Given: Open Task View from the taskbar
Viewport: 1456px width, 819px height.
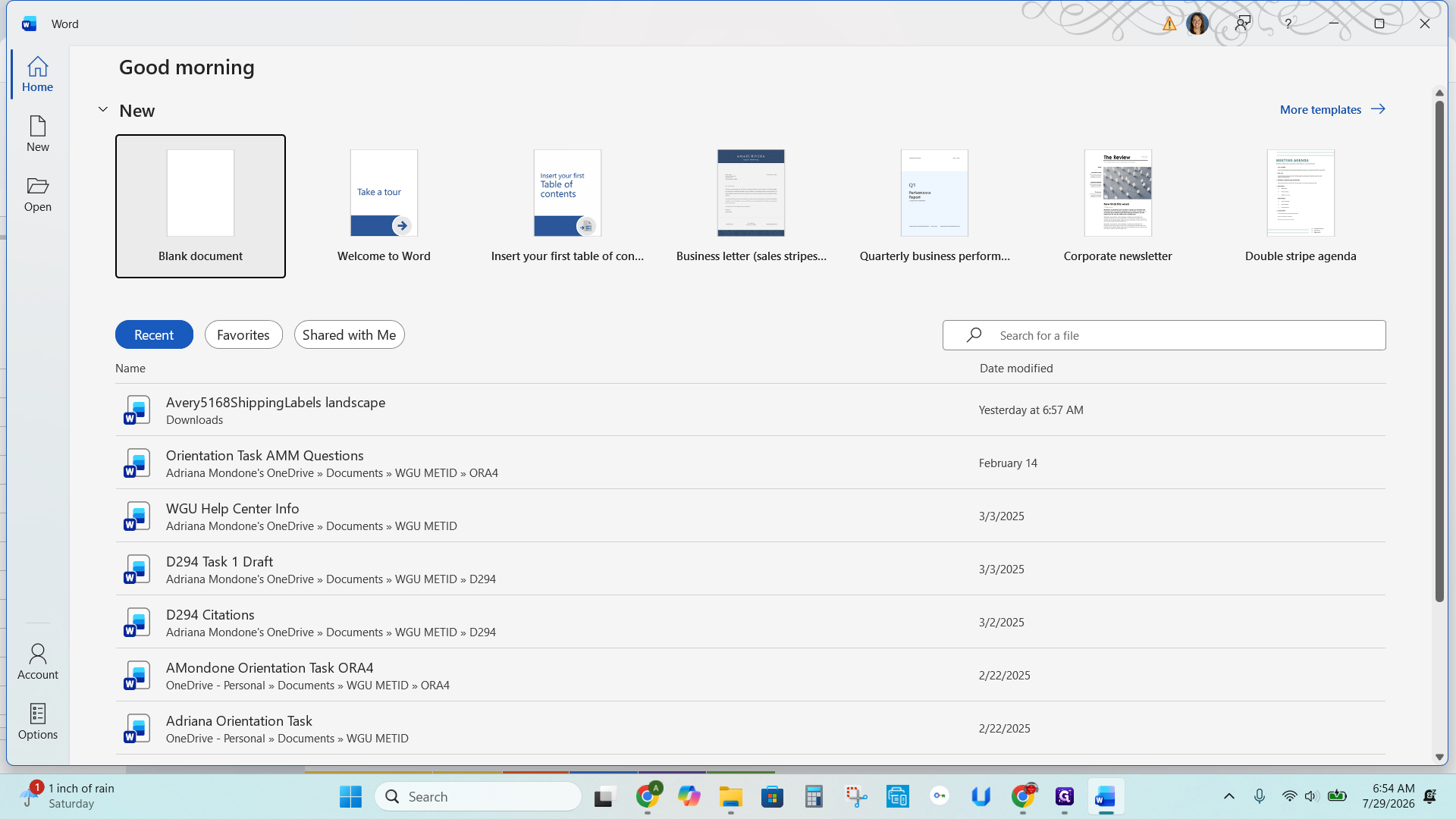Looking at the screenshot, I should click(x=604, y=796).
